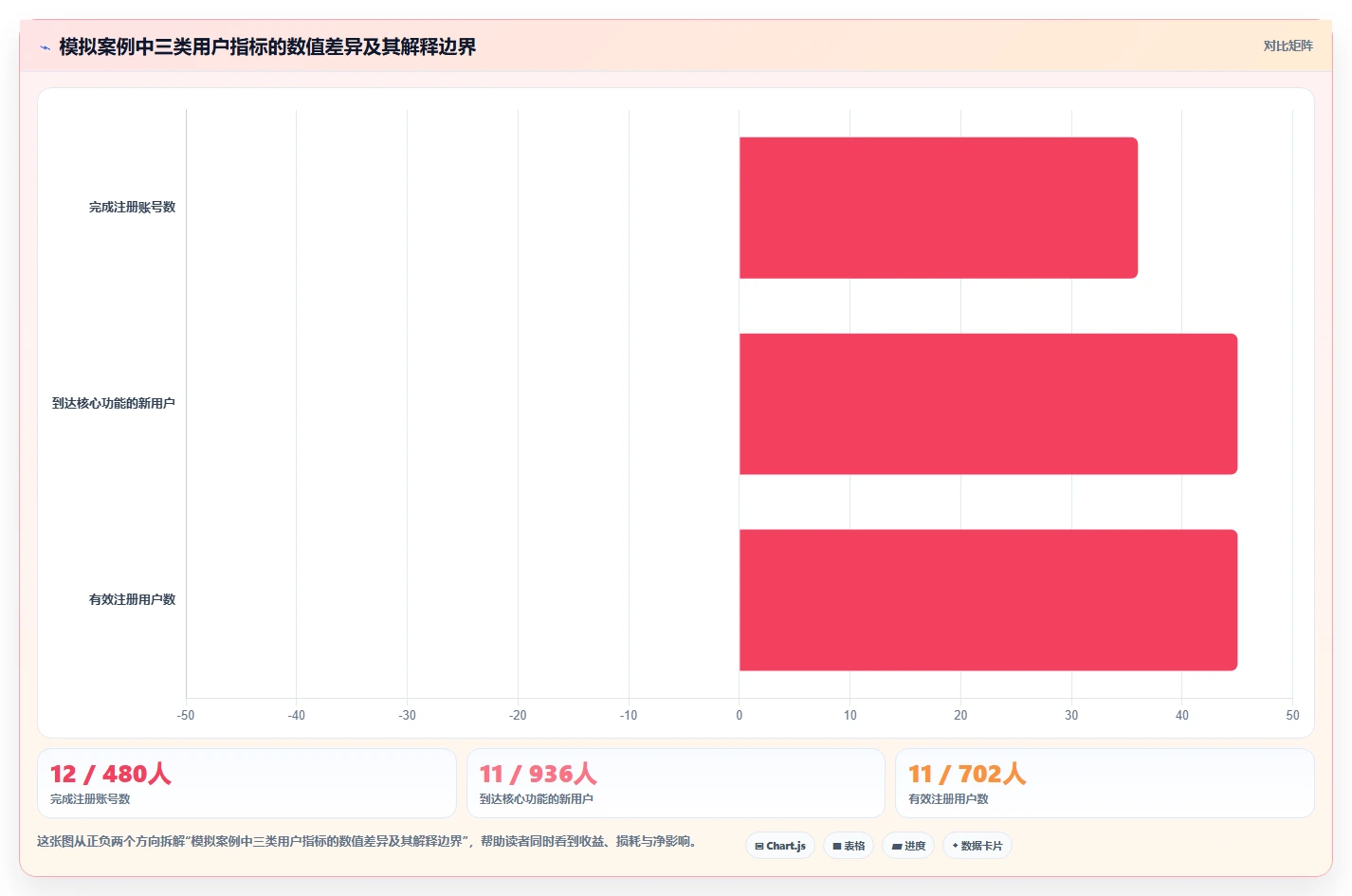Click the 11 / 936人 stat card
Screen dimensions: 1352x896
[x=675, y=783]
